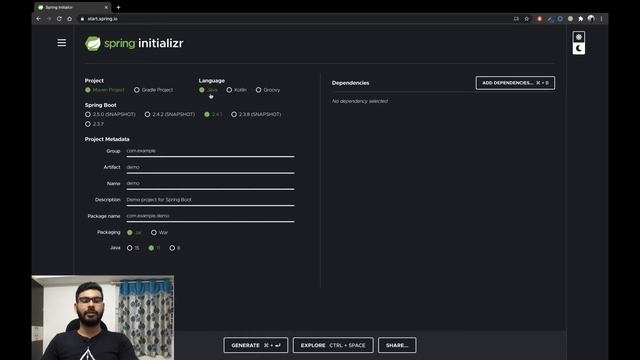The height and width of the screenshot is (360, 640).
Task: Click Add Dependencies button
Action: (x=515, y=83)
